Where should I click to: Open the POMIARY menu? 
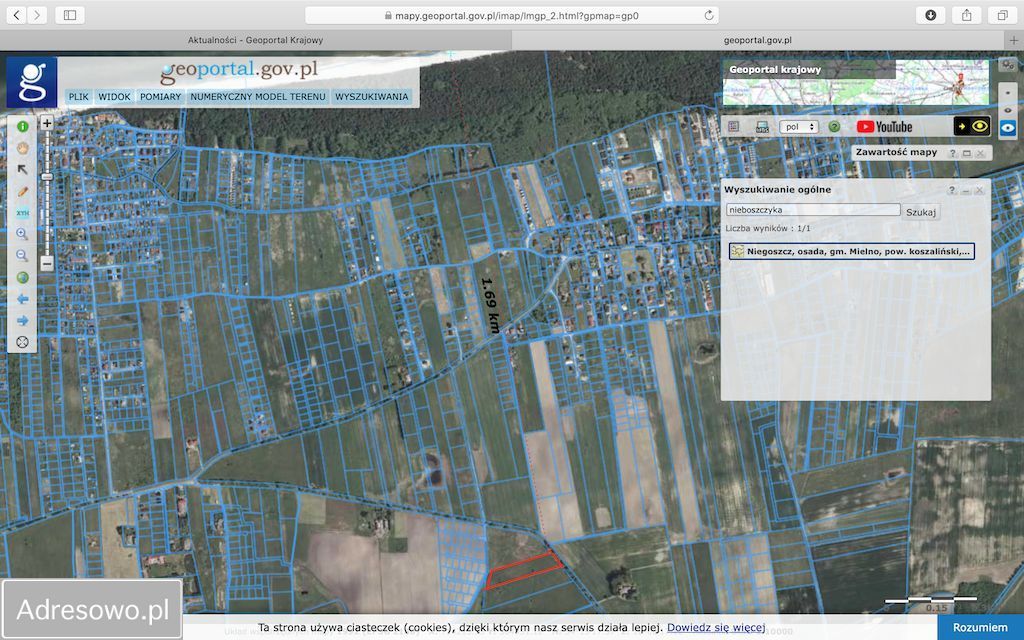click(x=160, y=97)
